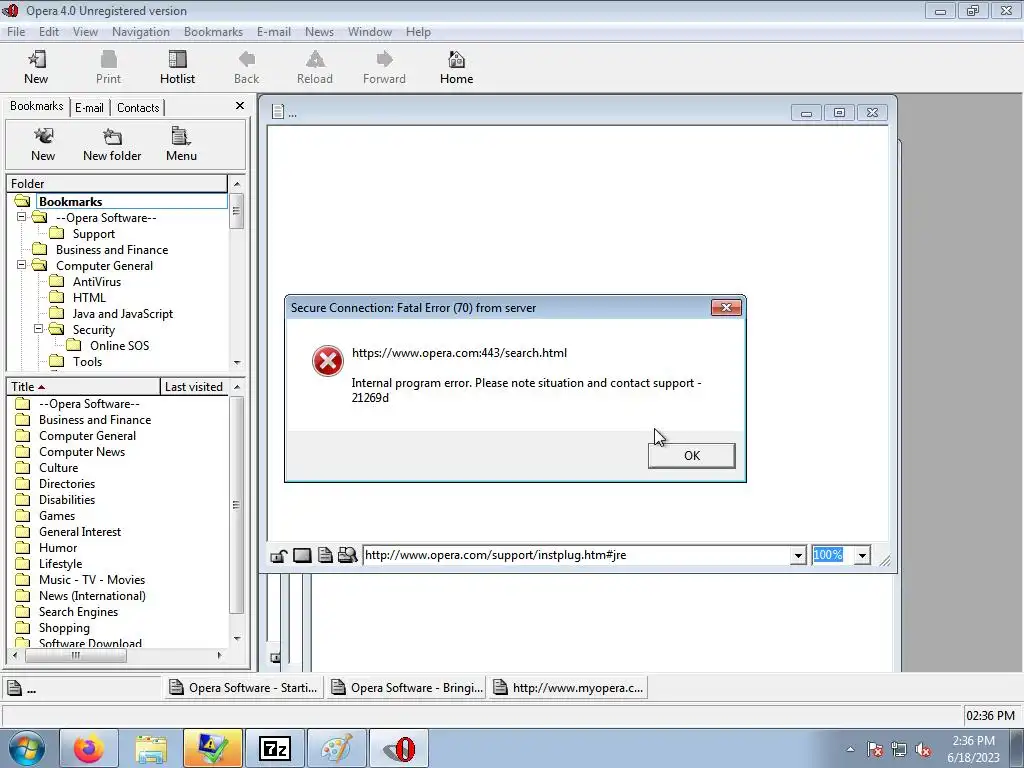Viewport: 1024px width, 768px height.
Task: Click the Reload icon
Action: click(315, 60)
